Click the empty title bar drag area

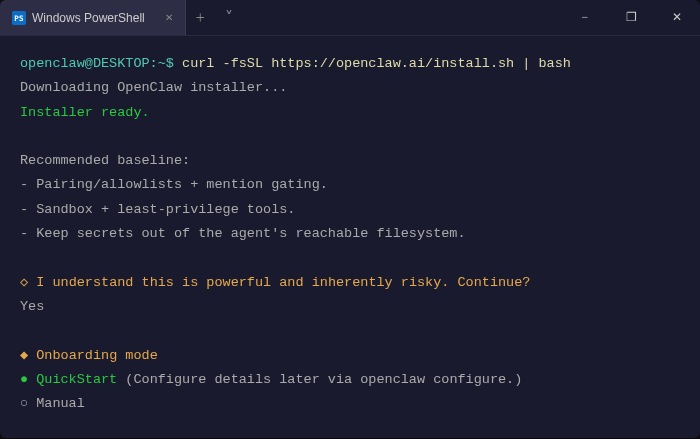coord(400,17)
